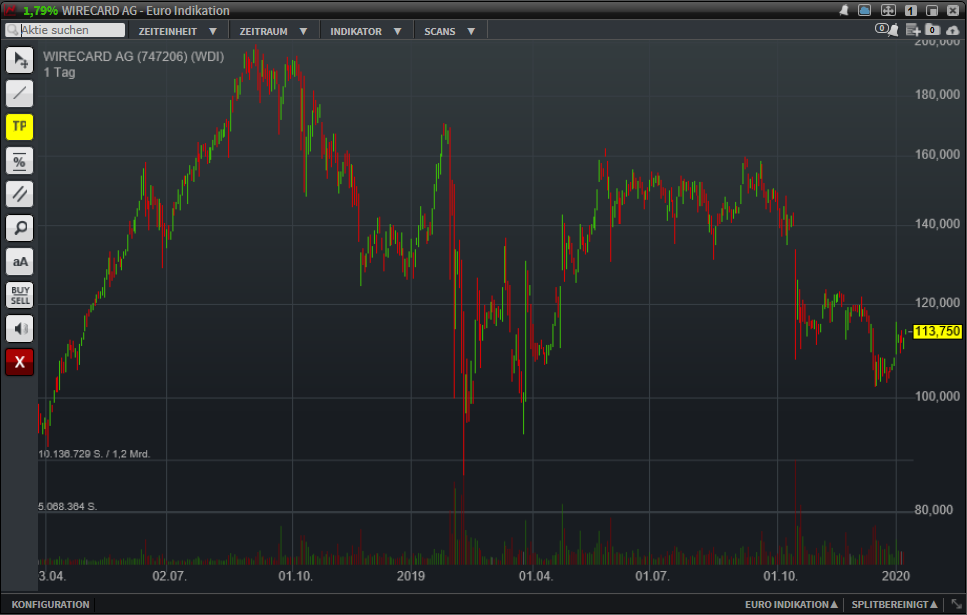Open the BUY SELL marker tool

(x=19, y=295)
